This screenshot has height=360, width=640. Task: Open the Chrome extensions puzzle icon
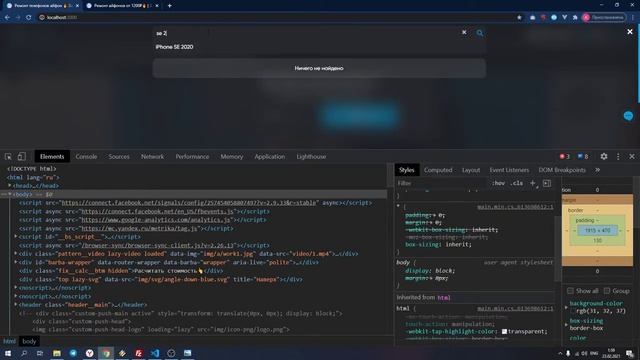[x=575, y=18]
